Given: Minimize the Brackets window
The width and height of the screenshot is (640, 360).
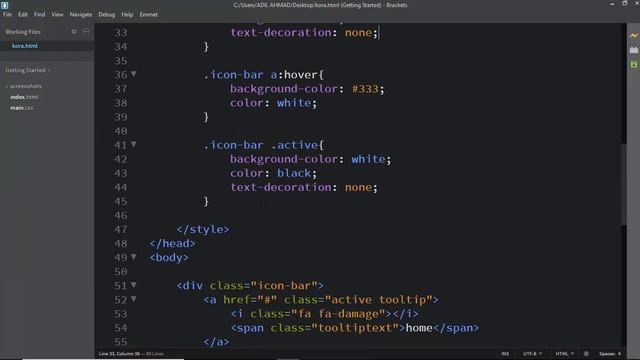Looking at the screenshot, I should (x=612, y=4).
